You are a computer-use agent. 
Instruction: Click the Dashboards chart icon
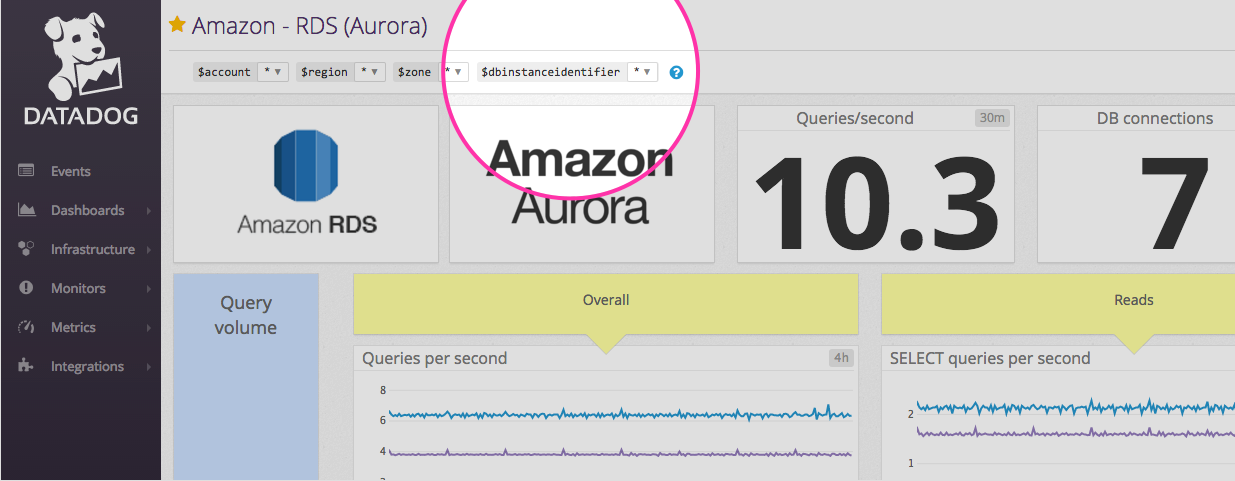pos(28,210)
